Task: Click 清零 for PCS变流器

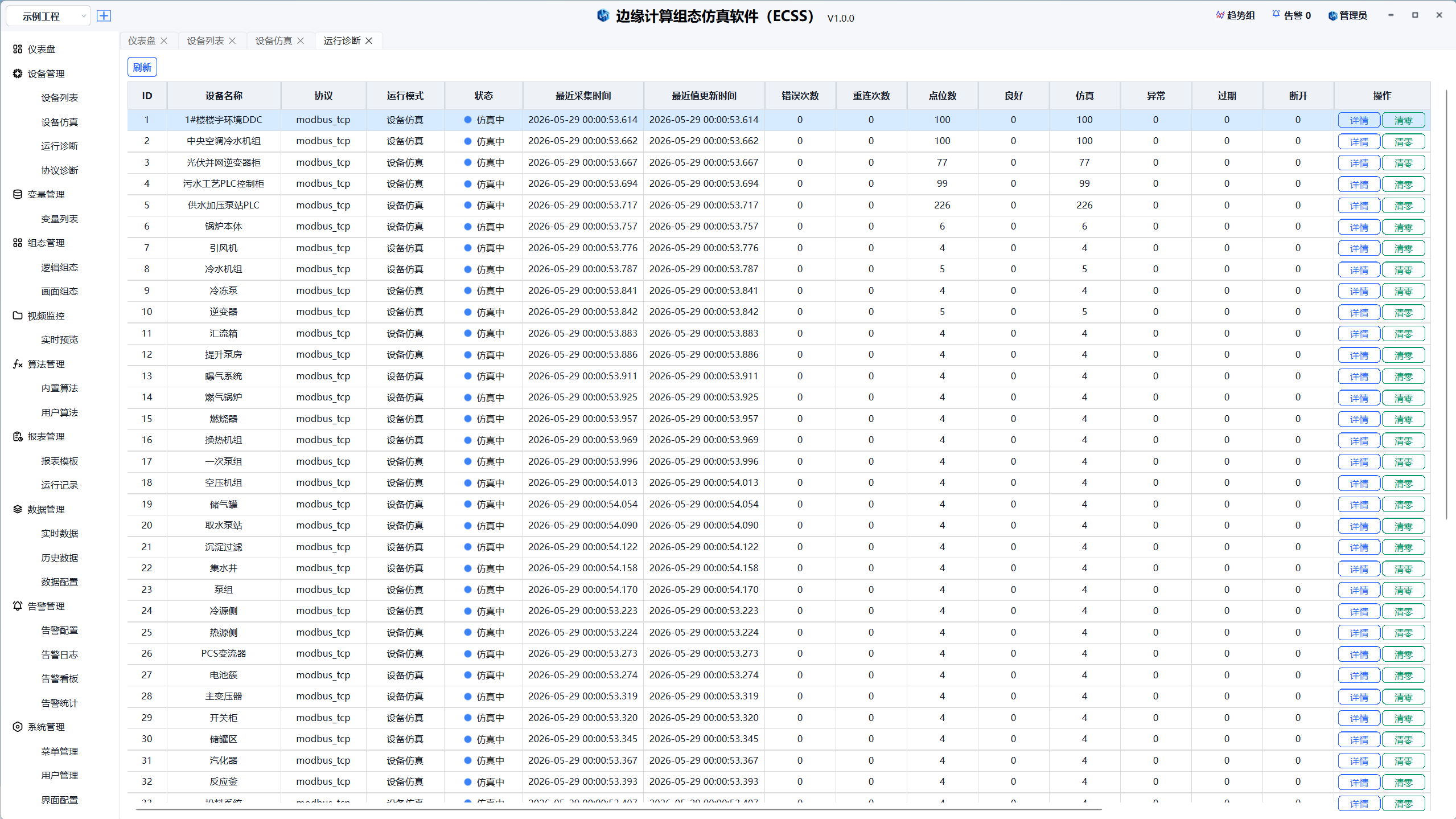Action: 1403,654
